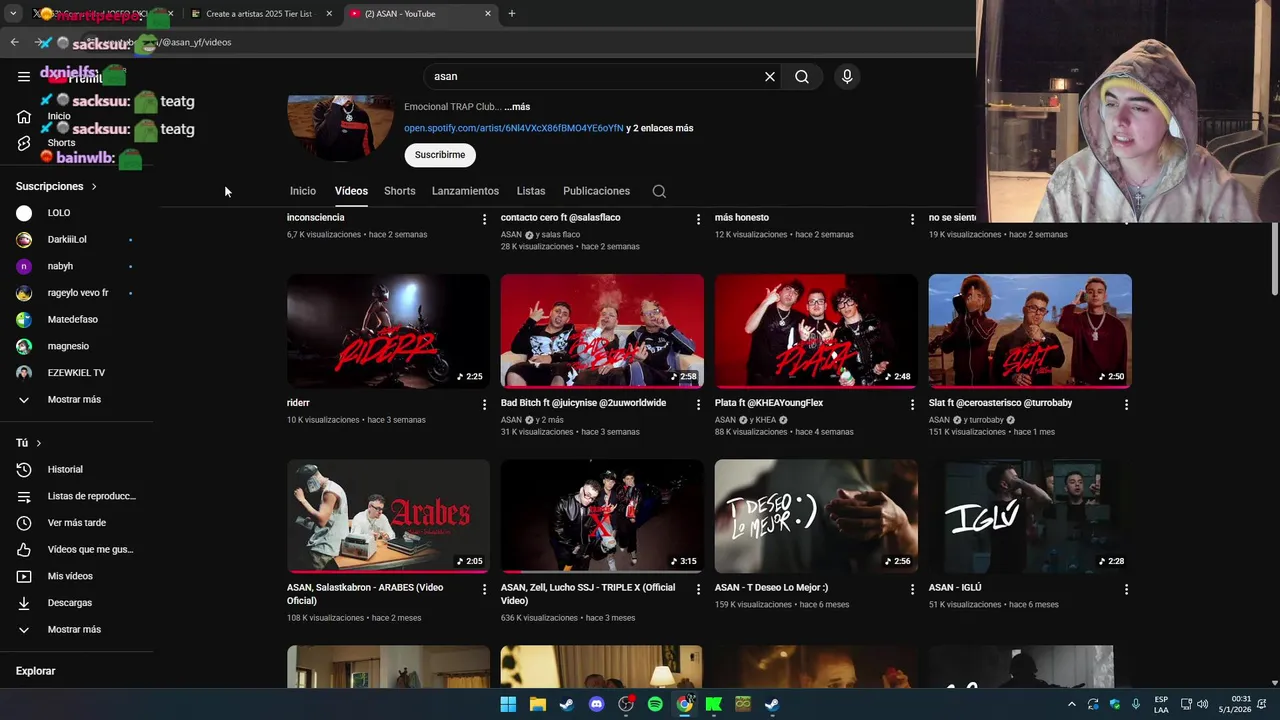Open Spotify from the taskbar

click(x=655, y=704)
